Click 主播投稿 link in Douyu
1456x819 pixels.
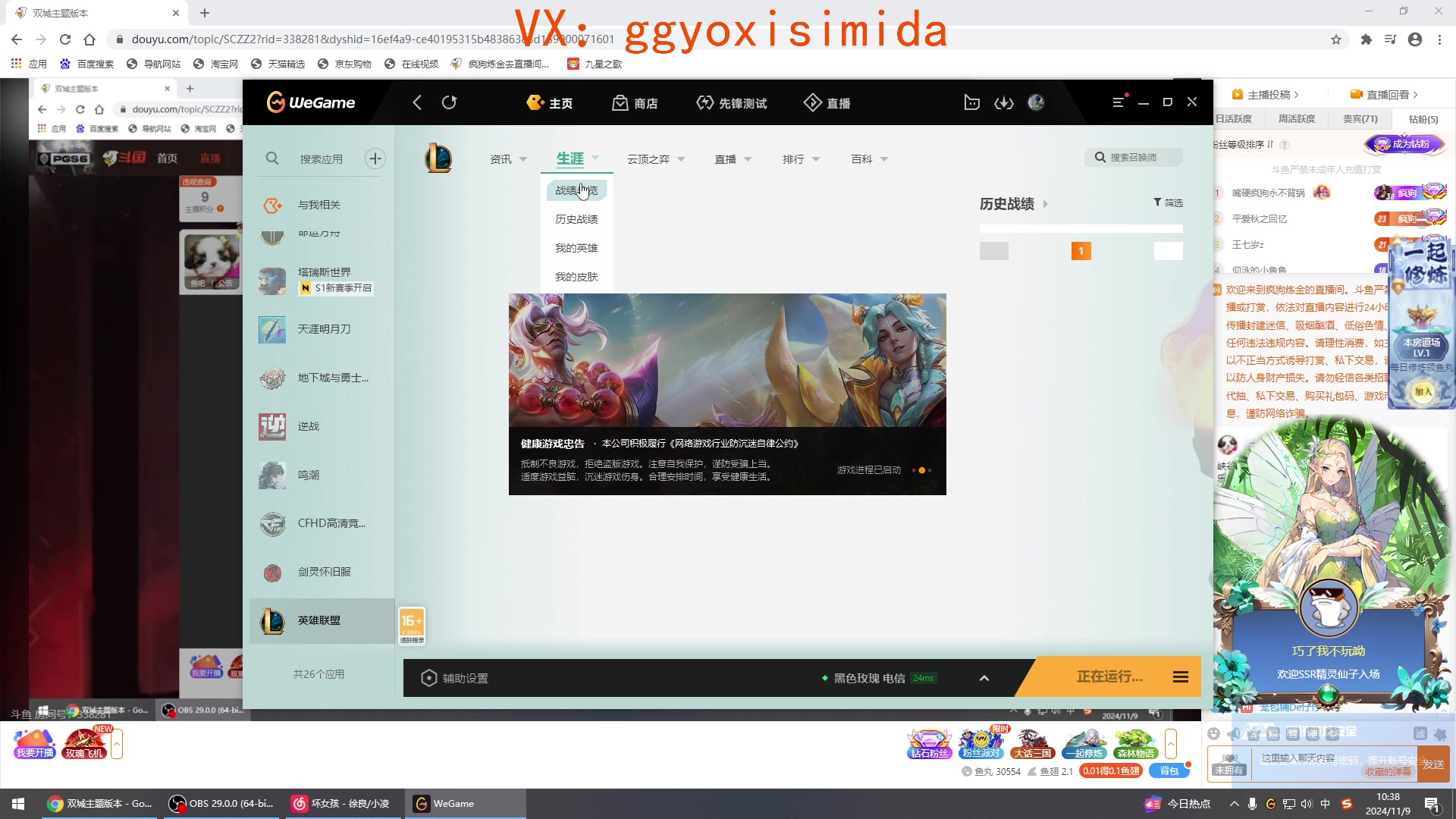(x=1265, y=95)
